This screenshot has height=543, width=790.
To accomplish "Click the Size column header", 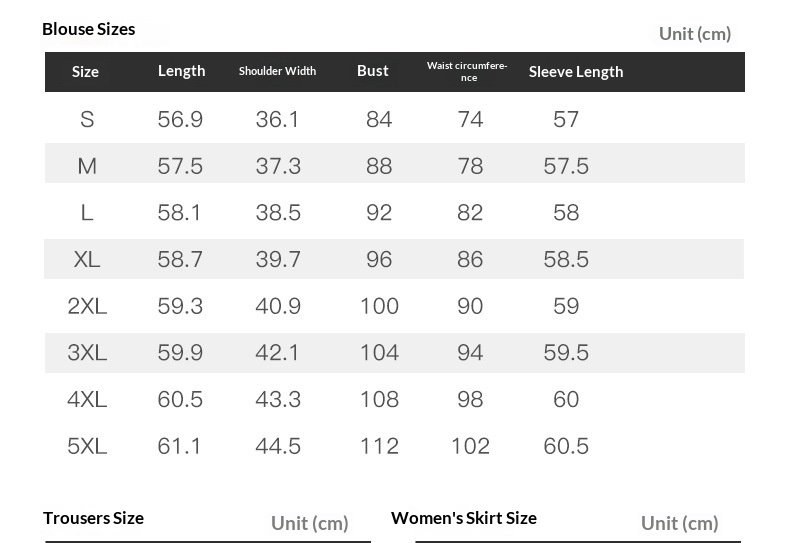I will [86, 72].
